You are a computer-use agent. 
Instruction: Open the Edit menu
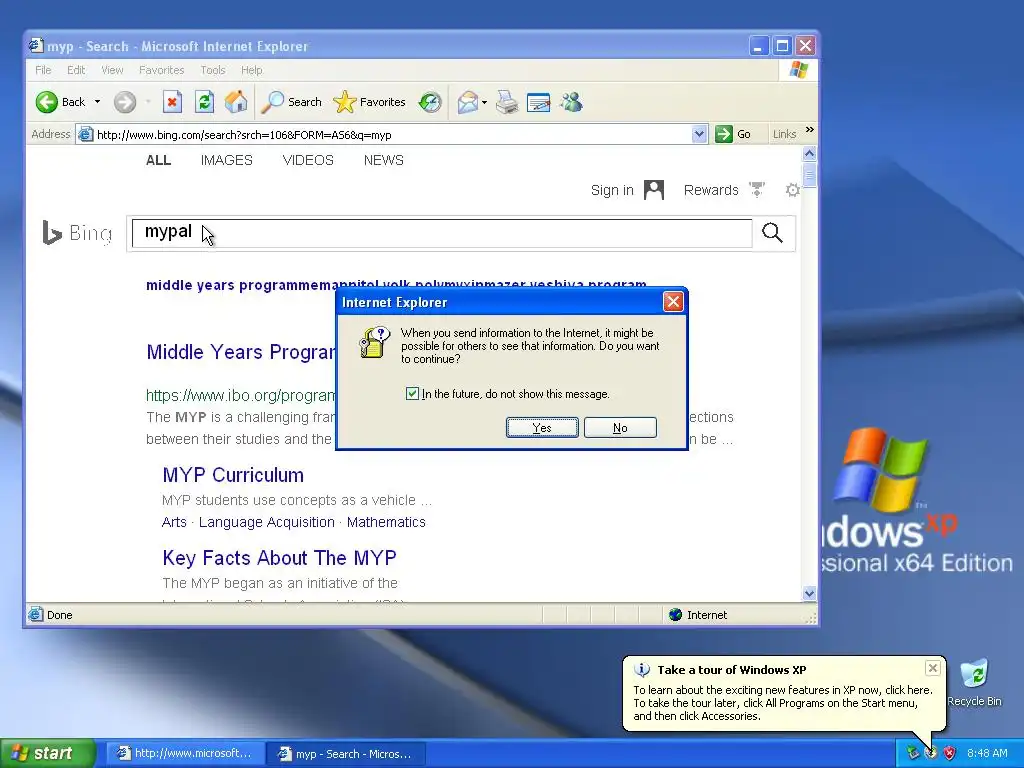tap(76, 70)
